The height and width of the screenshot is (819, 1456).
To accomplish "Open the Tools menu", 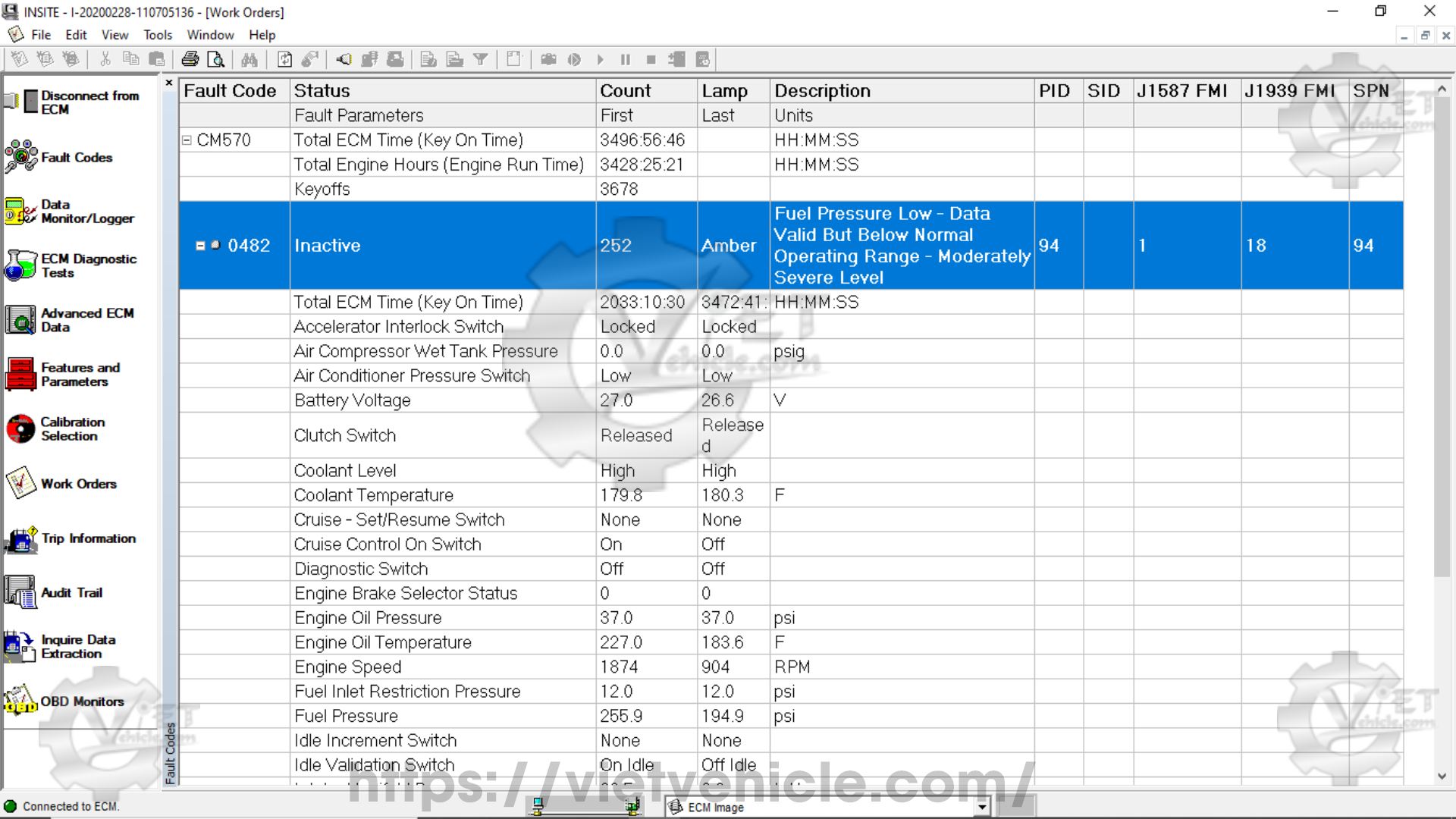I will coord(158,35).
